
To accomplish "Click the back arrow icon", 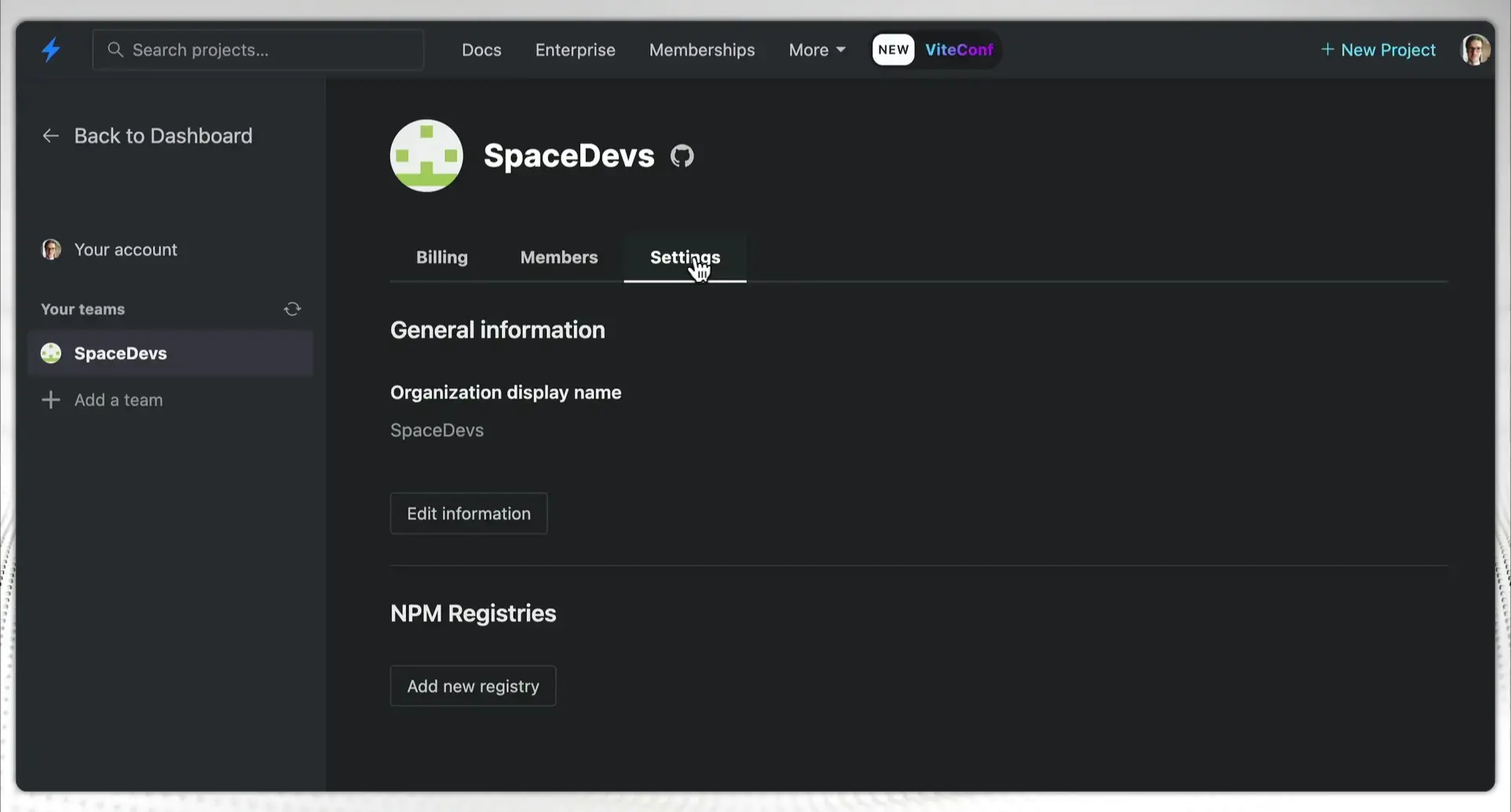I will tap(50, 136).
